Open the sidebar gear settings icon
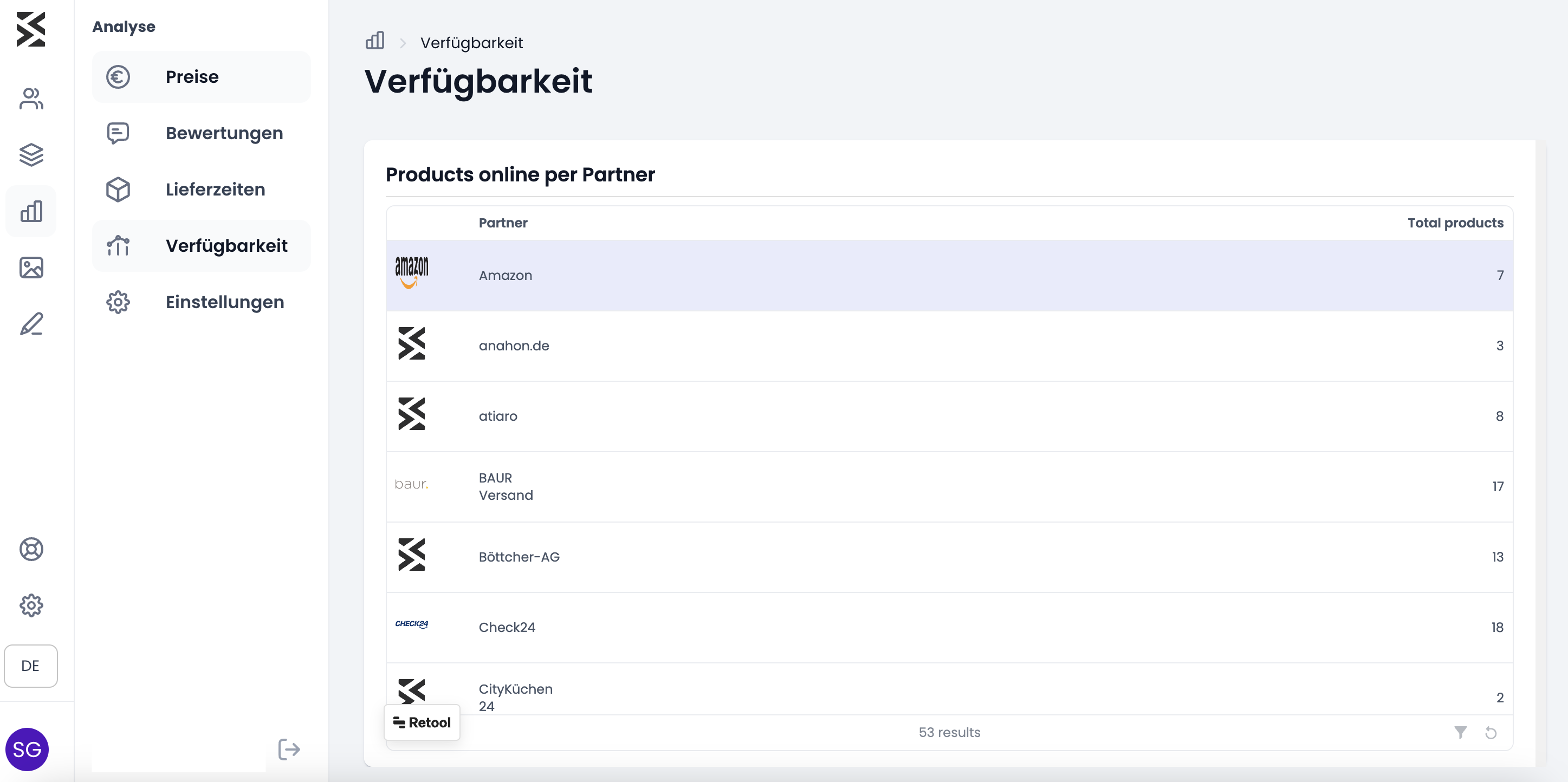Viewport: 1568px width, 782px height. point(31,605)
